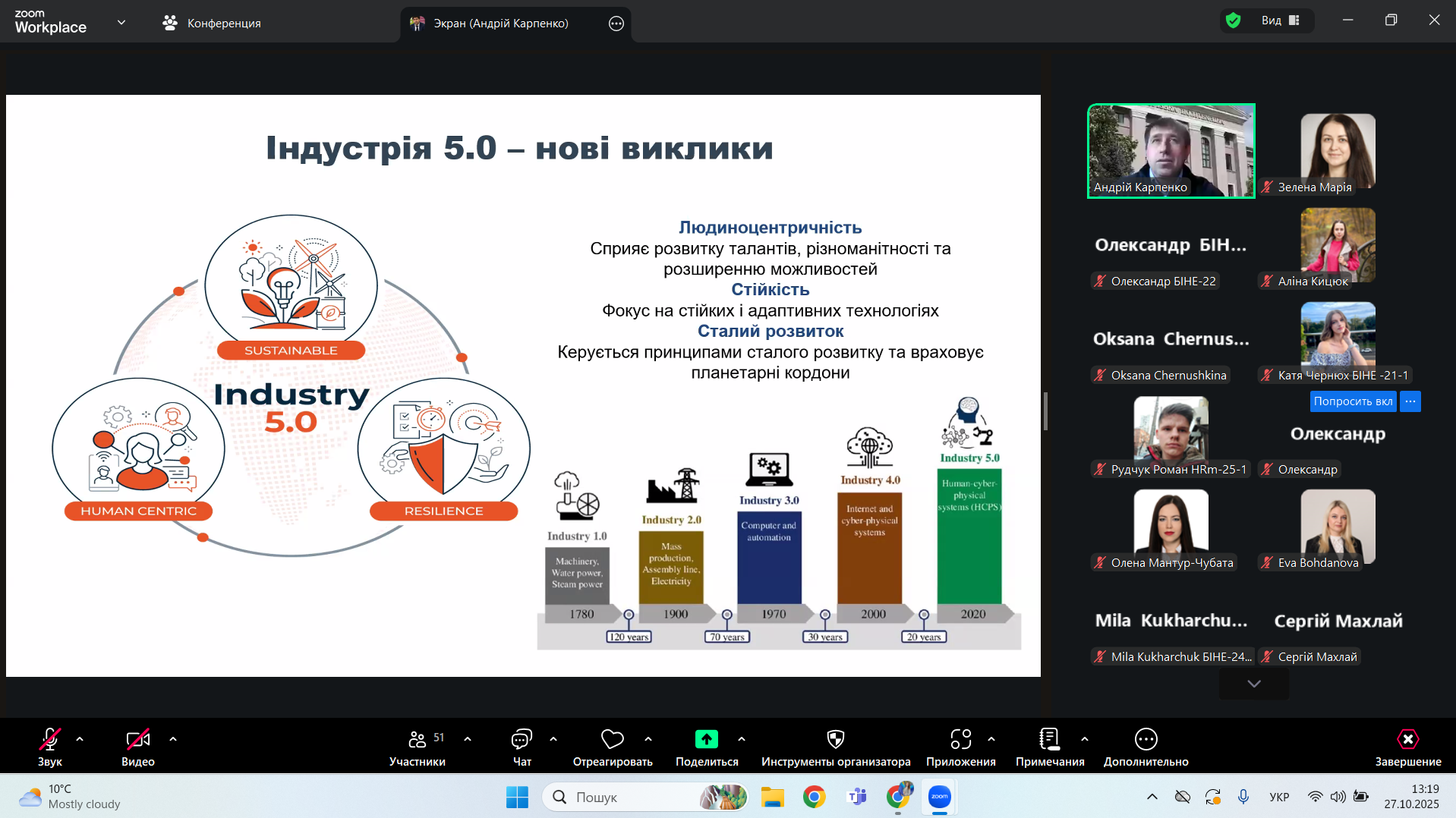Open the Chat panel
The height and width of the screenshot is (818, 1456).
522,739
